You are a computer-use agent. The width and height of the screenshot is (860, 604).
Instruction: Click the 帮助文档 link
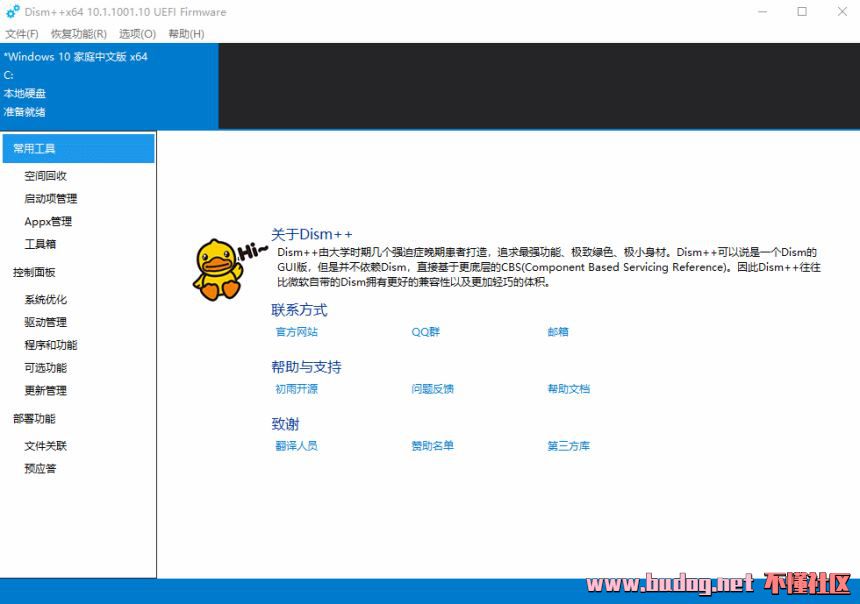(x=568, y=389)
